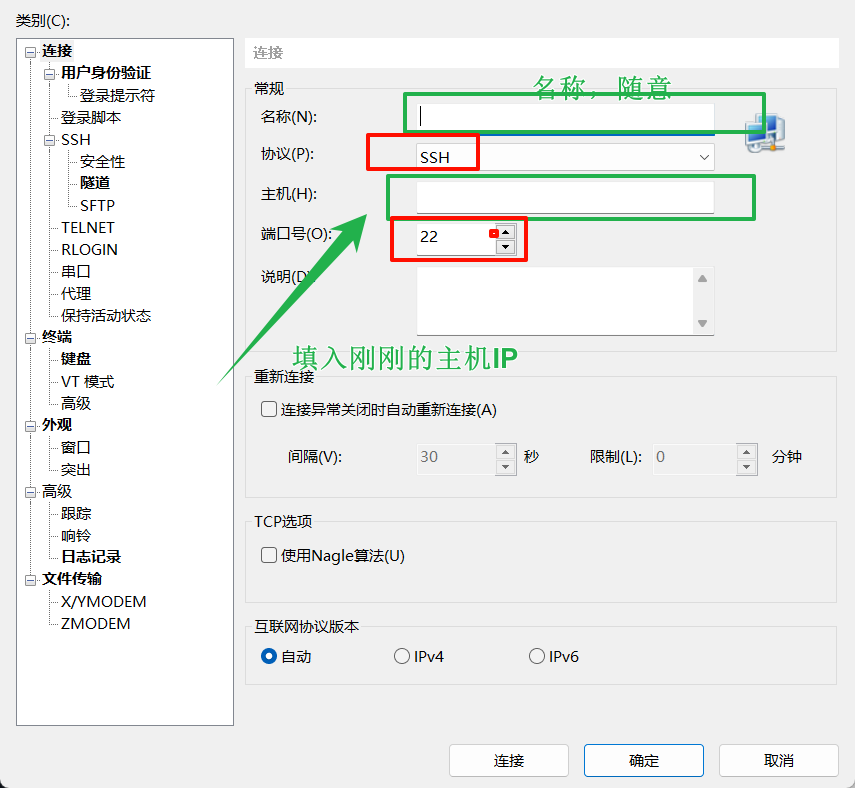Enable 连接异常关闭时自动重新连接 checkbox
Viewport: 855px width, 788px height.
click(x=269, y=409)
